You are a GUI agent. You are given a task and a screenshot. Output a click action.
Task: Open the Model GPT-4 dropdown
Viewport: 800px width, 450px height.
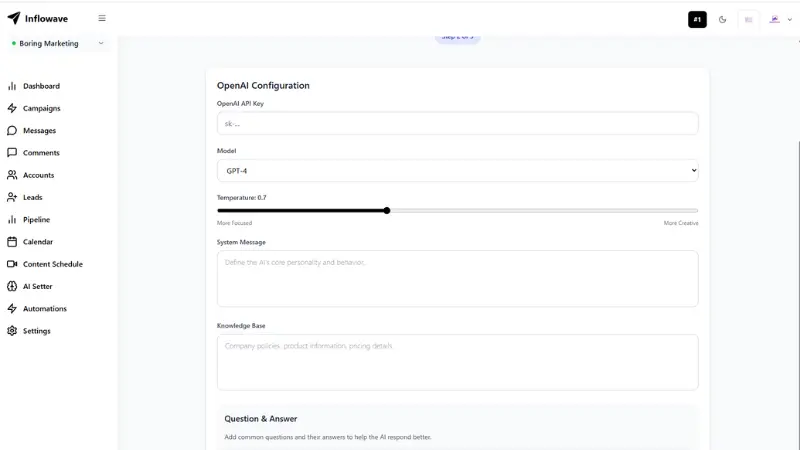point(457,170)
